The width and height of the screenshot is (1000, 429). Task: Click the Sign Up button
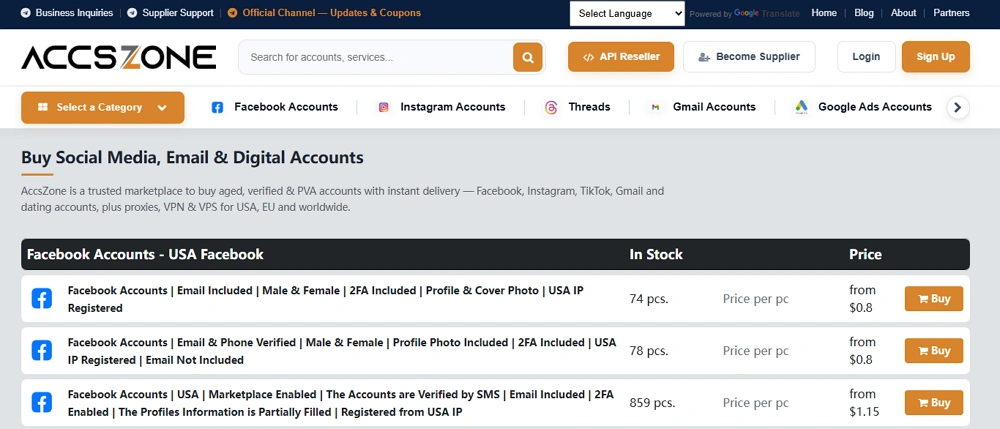click(936, 57)
